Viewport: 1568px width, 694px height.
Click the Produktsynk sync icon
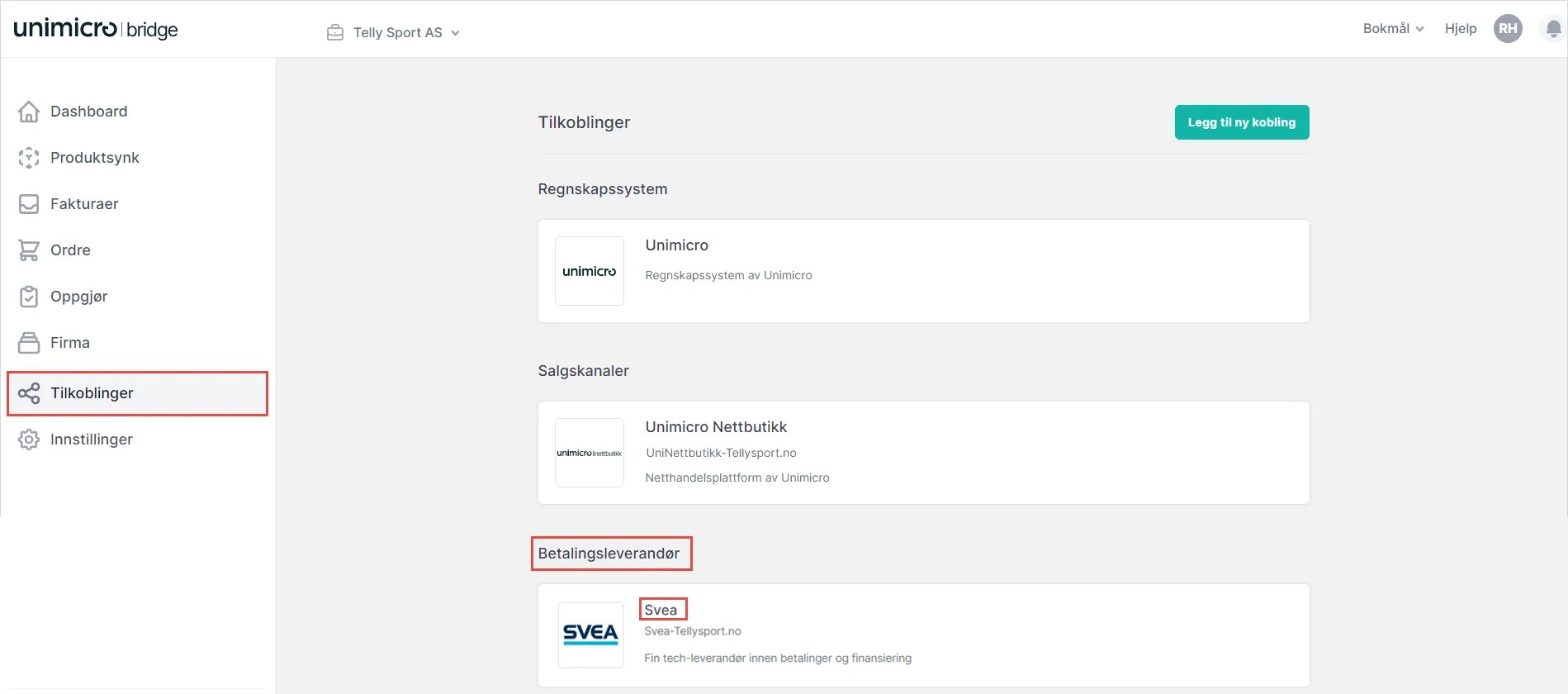(x=29, y=158)
